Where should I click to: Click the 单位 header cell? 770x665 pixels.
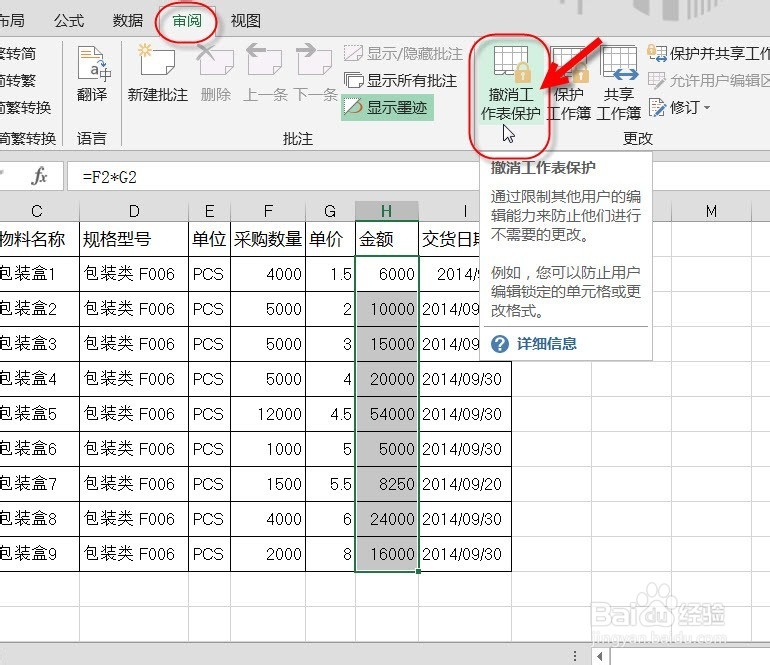[210, 239]
